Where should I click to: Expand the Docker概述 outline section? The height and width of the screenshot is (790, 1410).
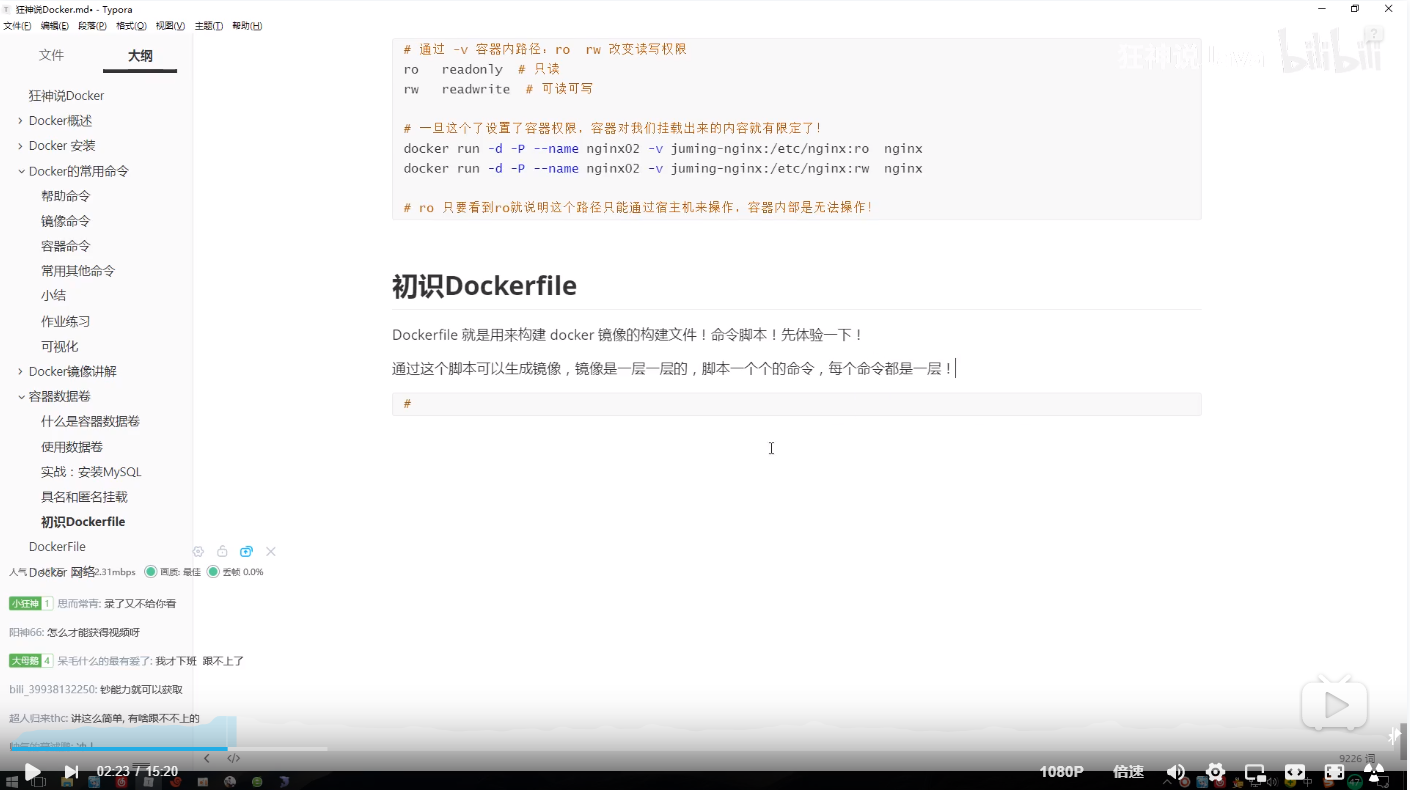pos(21,121)
